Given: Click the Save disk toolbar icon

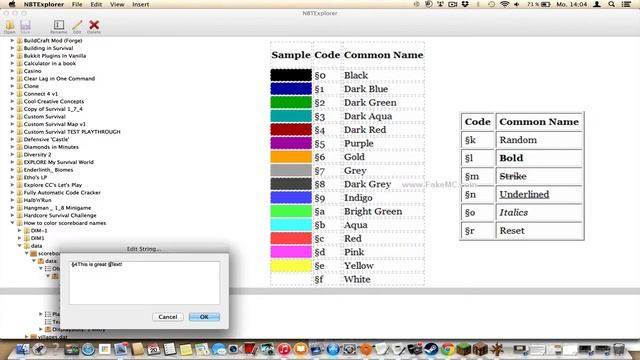Looking at the screenshot, I should coord(25,25).
